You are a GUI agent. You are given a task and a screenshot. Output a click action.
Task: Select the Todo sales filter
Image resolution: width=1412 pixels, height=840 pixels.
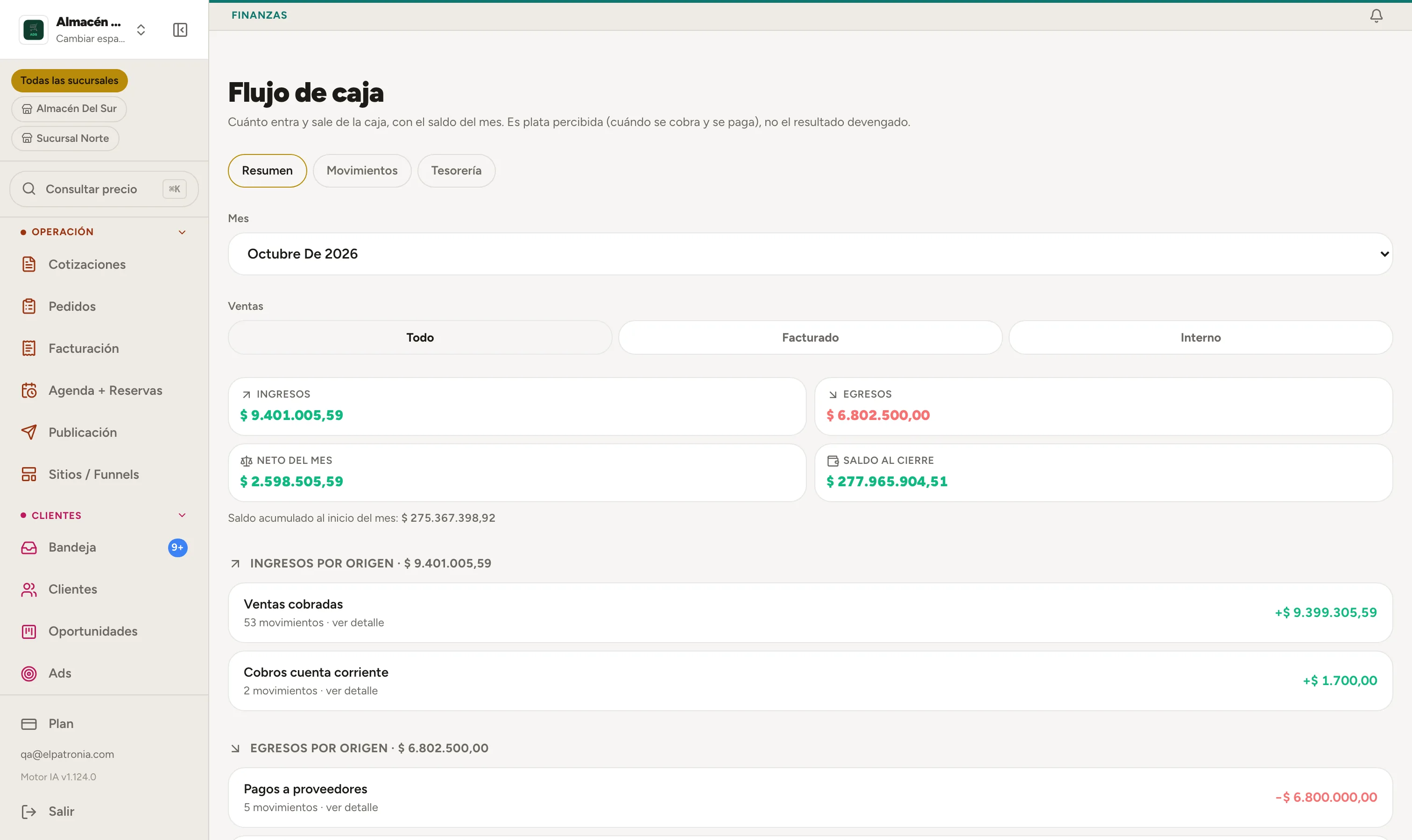[x=420, y=337]
